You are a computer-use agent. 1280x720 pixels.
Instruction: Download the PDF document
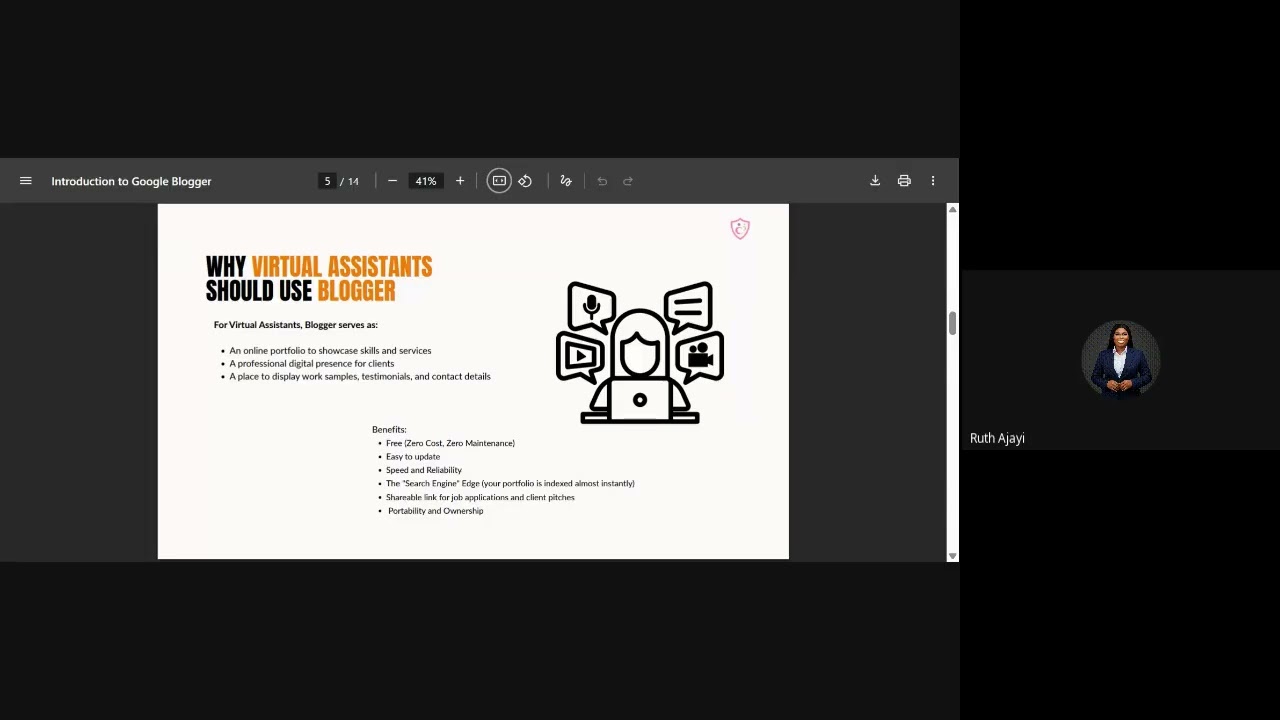pos(875,181)
